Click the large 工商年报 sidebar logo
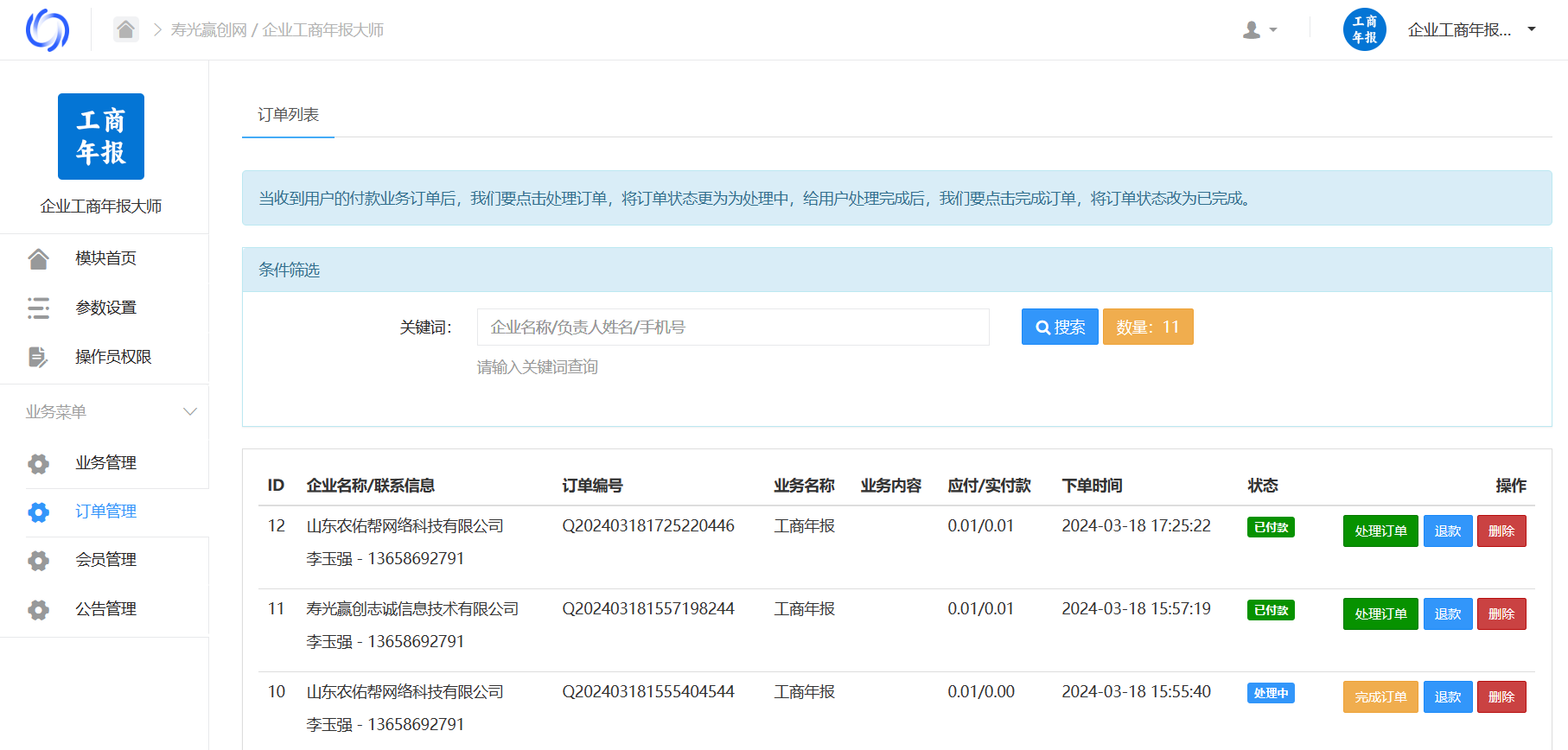The height and width of the screenshot is (750, 1568). [101, 137]
